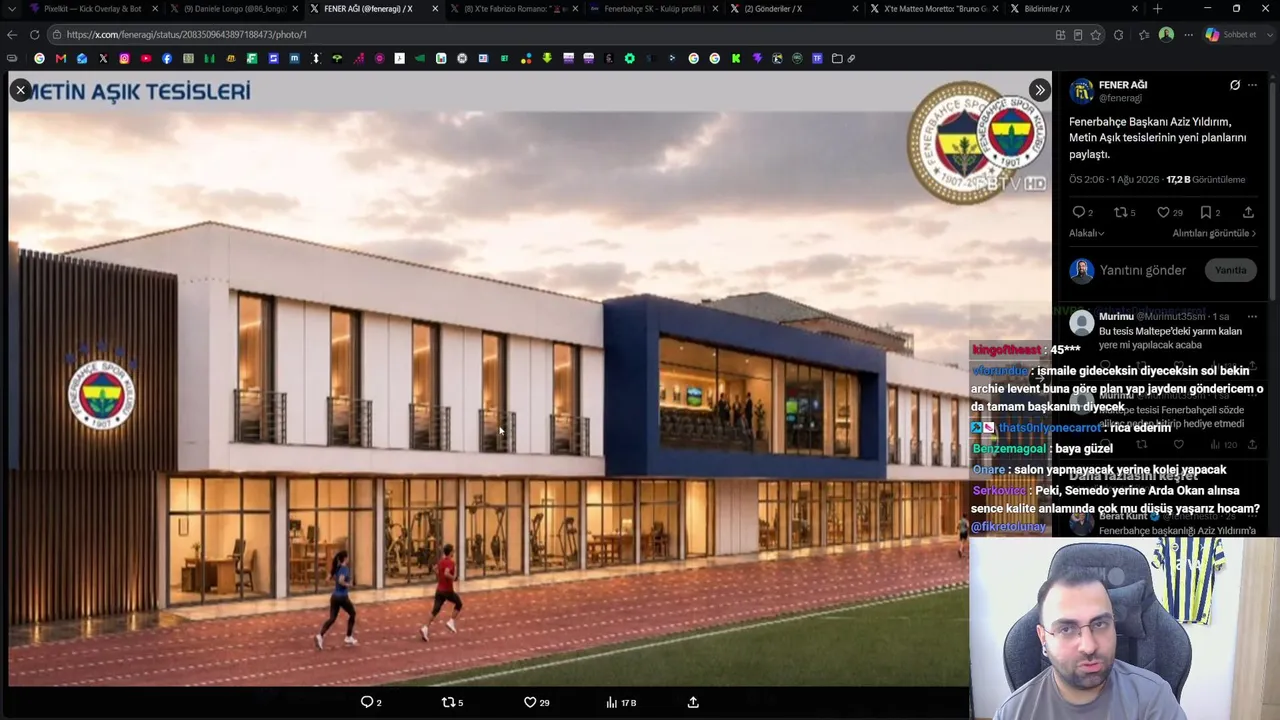1280x720 pixels.
Task: Switch to the Matteo Moretto tab
Action: tap(933, 9)
